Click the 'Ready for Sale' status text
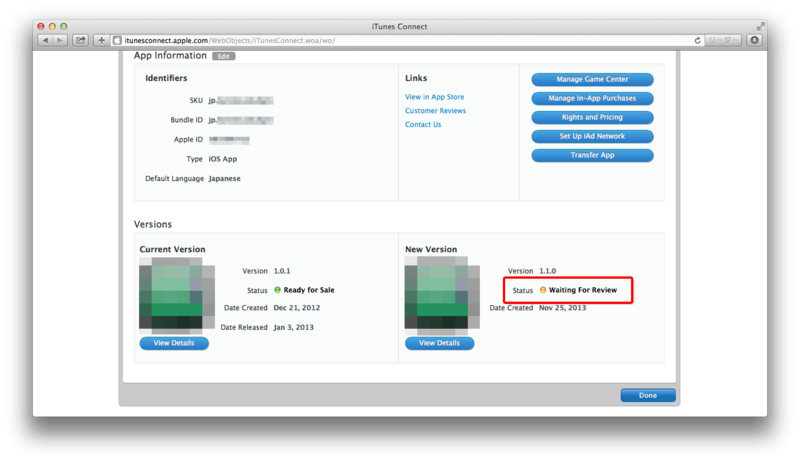This screenshot has width=800, height=462. click(309, 290)
